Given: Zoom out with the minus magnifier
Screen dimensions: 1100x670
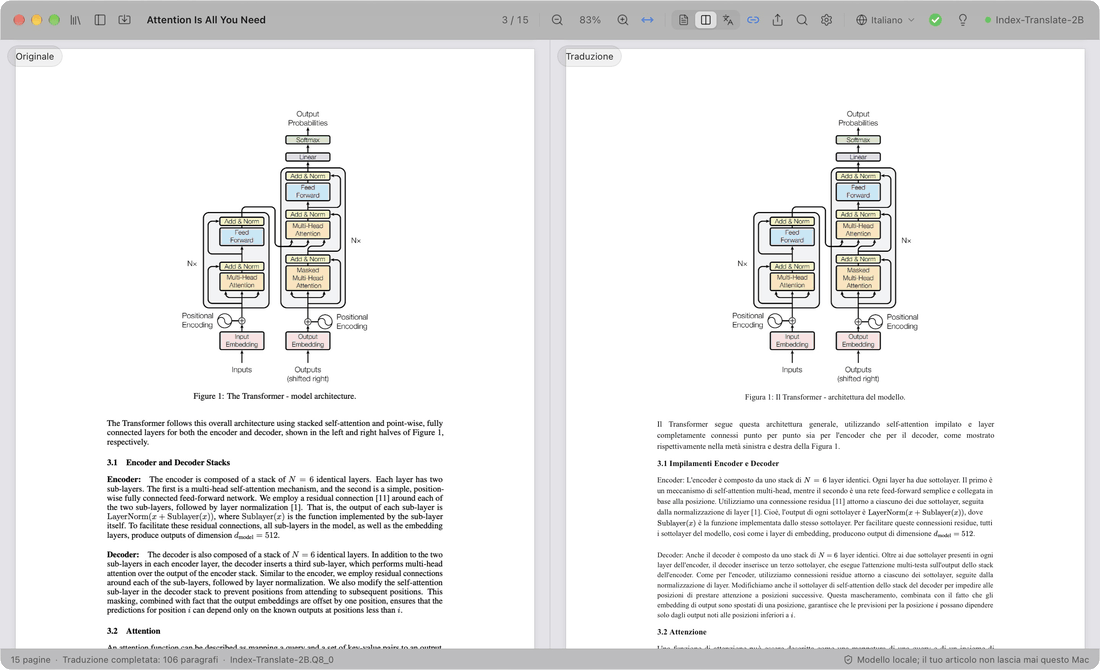Looking at the screenshot, I should (557, 20).
